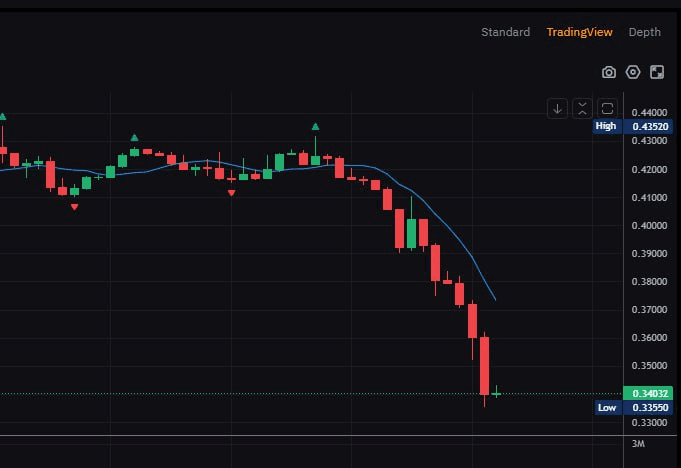Switch to the Standard chart tab

505,32
